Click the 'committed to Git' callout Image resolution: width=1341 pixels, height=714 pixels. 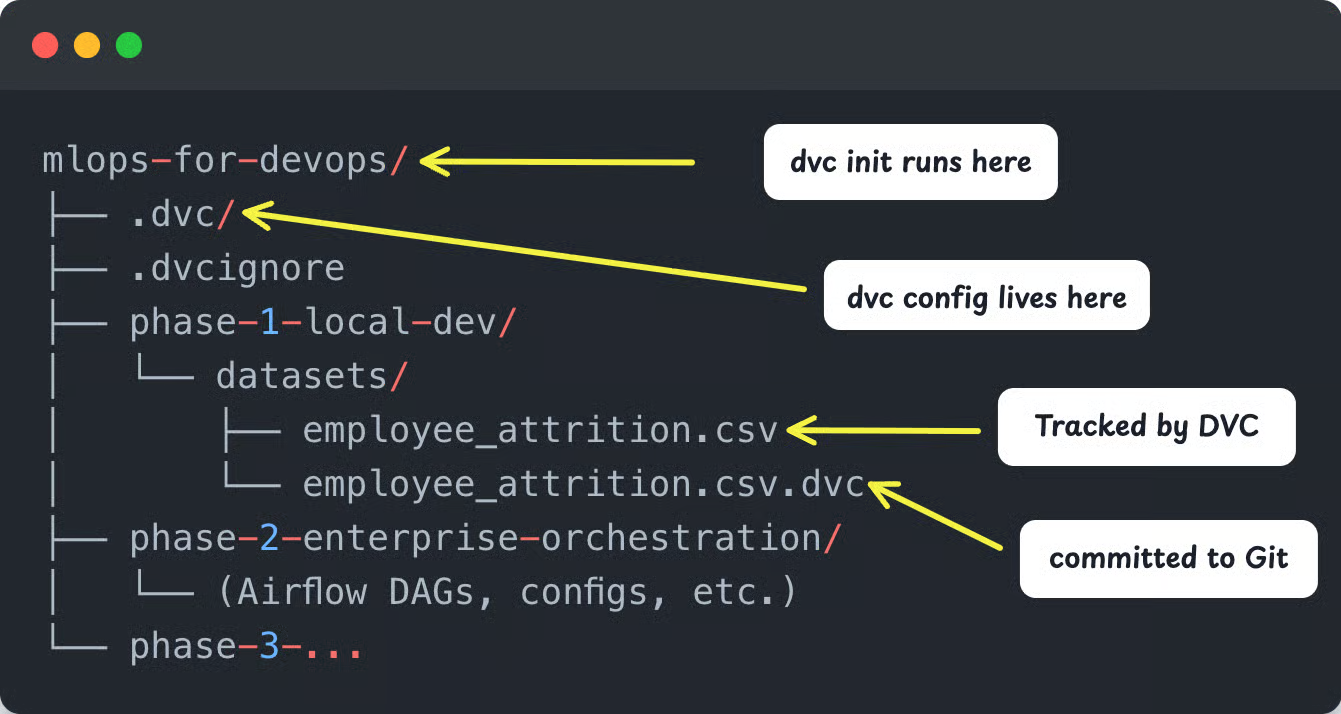1167,559
